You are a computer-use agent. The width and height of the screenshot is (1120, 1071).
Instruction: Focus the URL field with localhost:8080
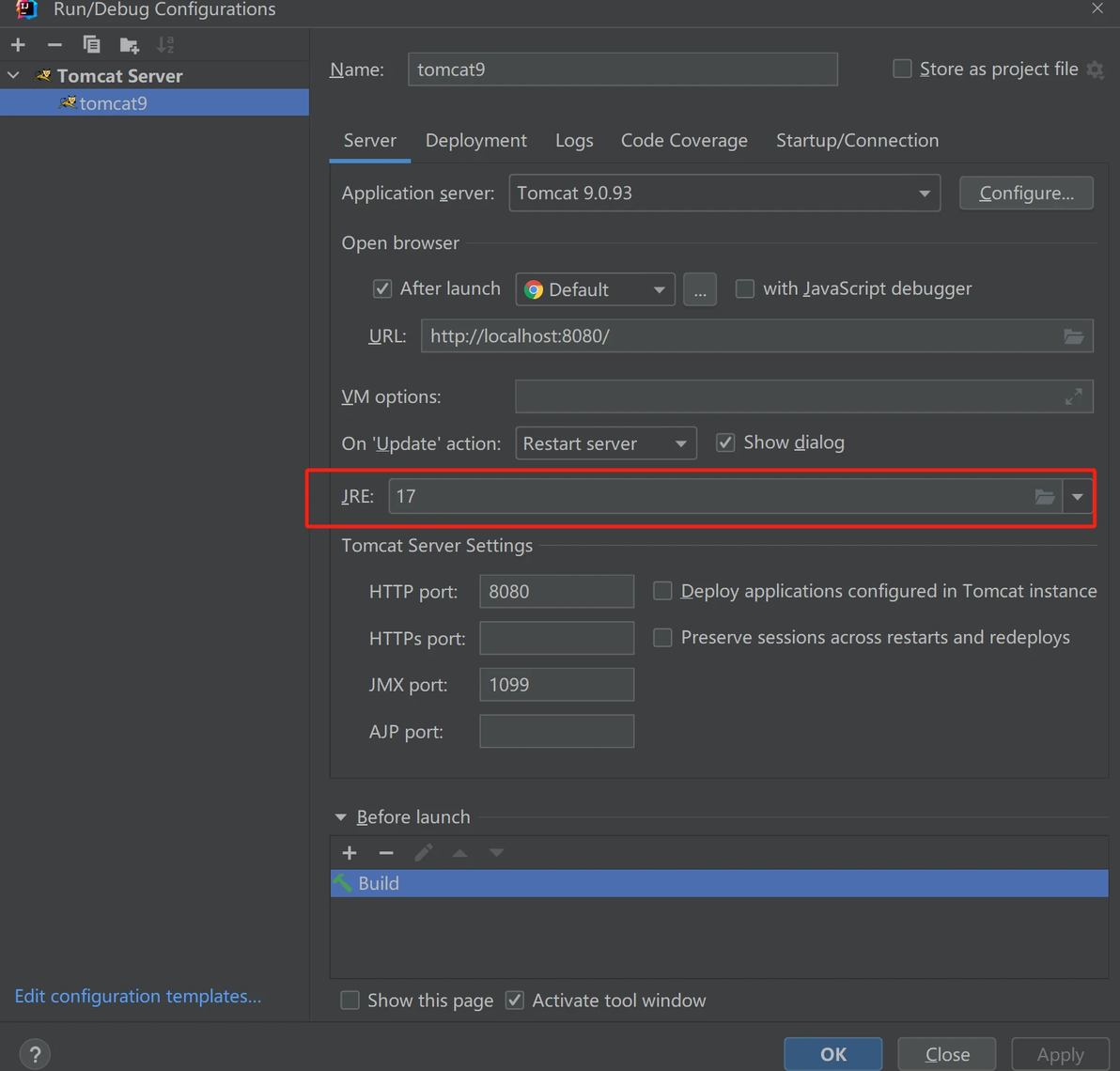[756, 336]
